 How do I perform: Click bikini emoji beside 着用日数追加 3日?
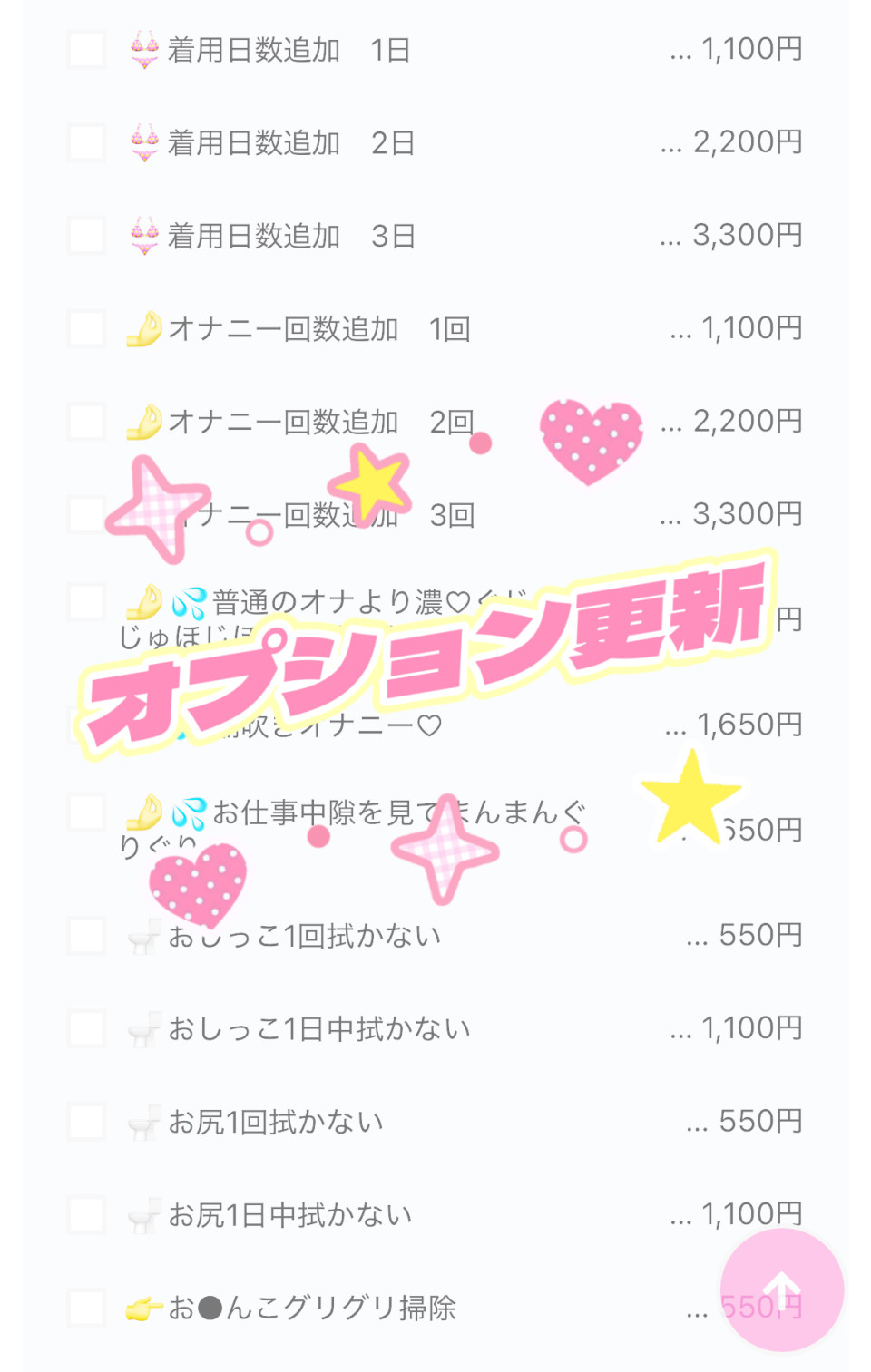145,237
